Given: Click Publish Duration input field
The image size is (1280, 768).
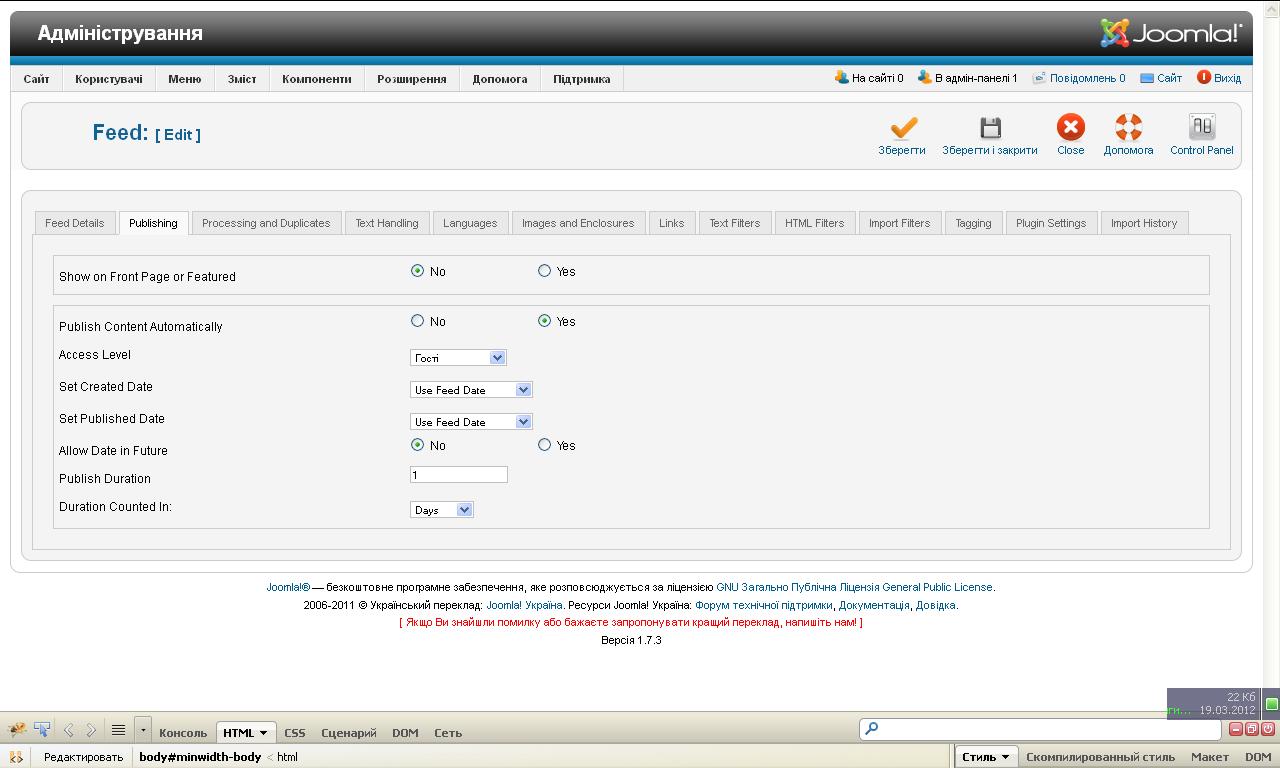Looking at the screenshot, I should [459, 475].
